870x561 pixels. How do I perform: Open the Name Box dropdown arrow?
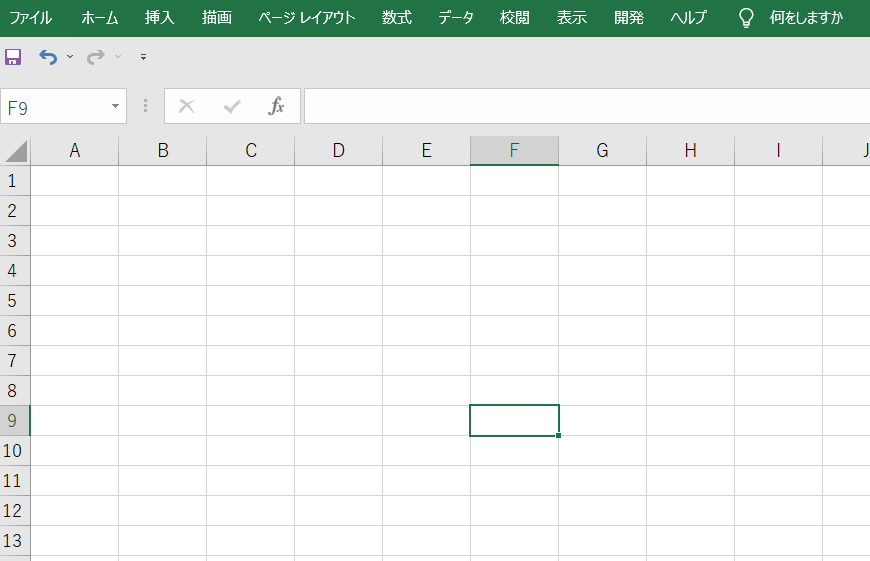(115, 106)
